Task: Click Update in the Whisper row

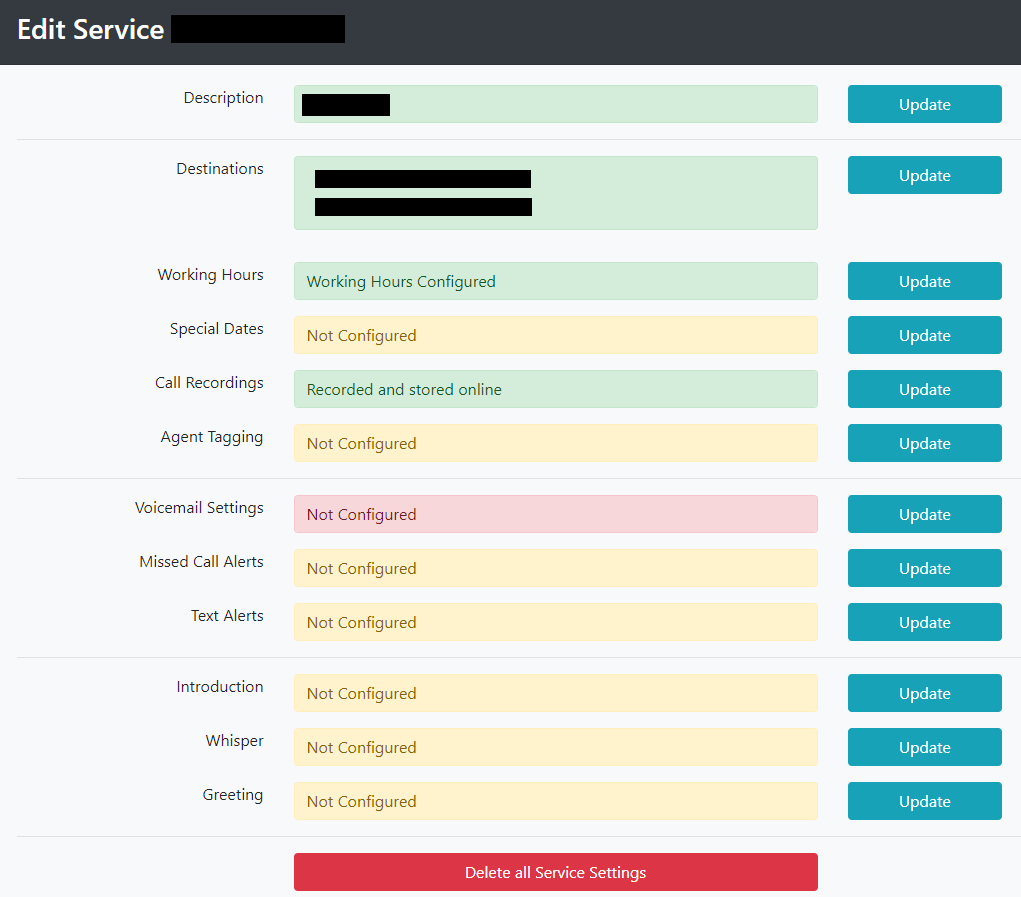Action: pyautogui.click(x=924, y=747)
